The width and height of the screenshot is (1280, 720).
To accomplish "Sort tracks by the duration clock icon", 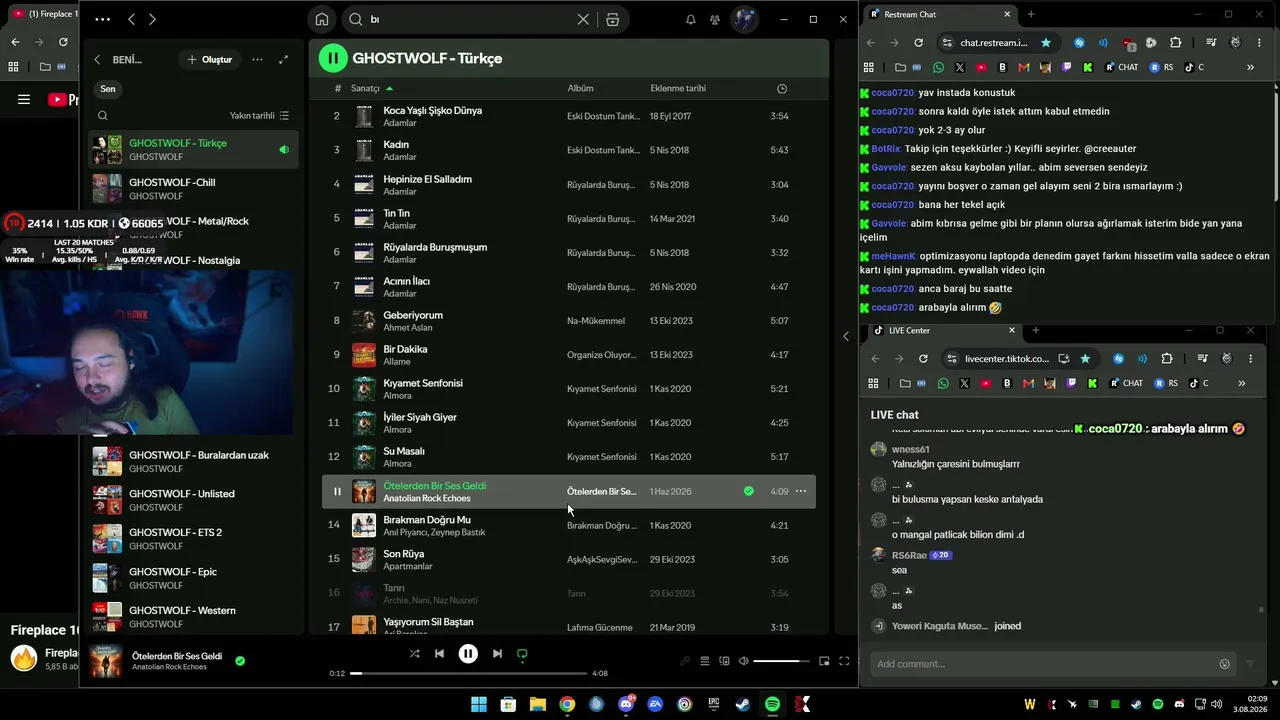I will point(782,88).
